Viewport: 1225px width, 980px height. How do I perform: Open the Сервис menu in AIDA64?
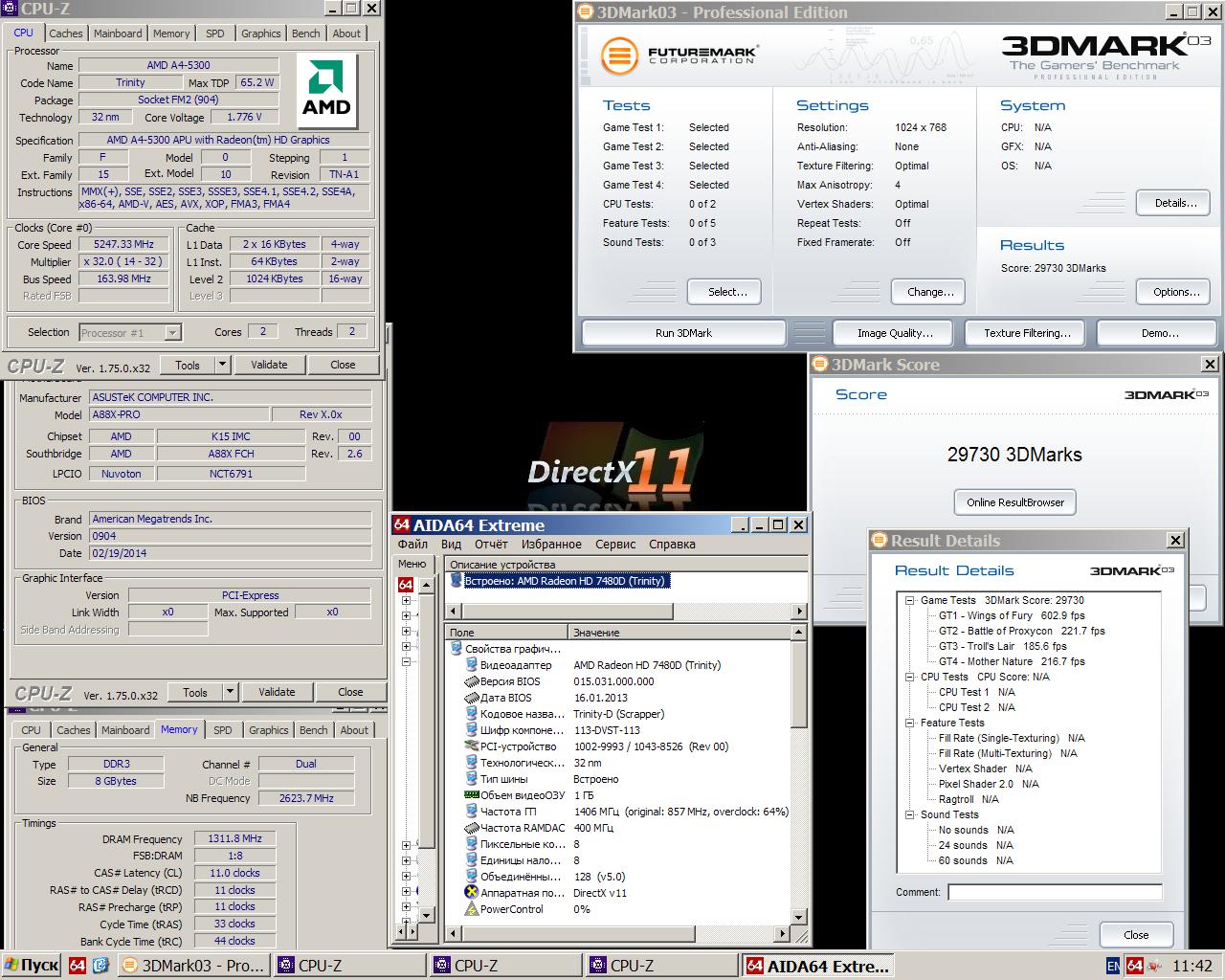pyautogui.click(x=615, y=544)
